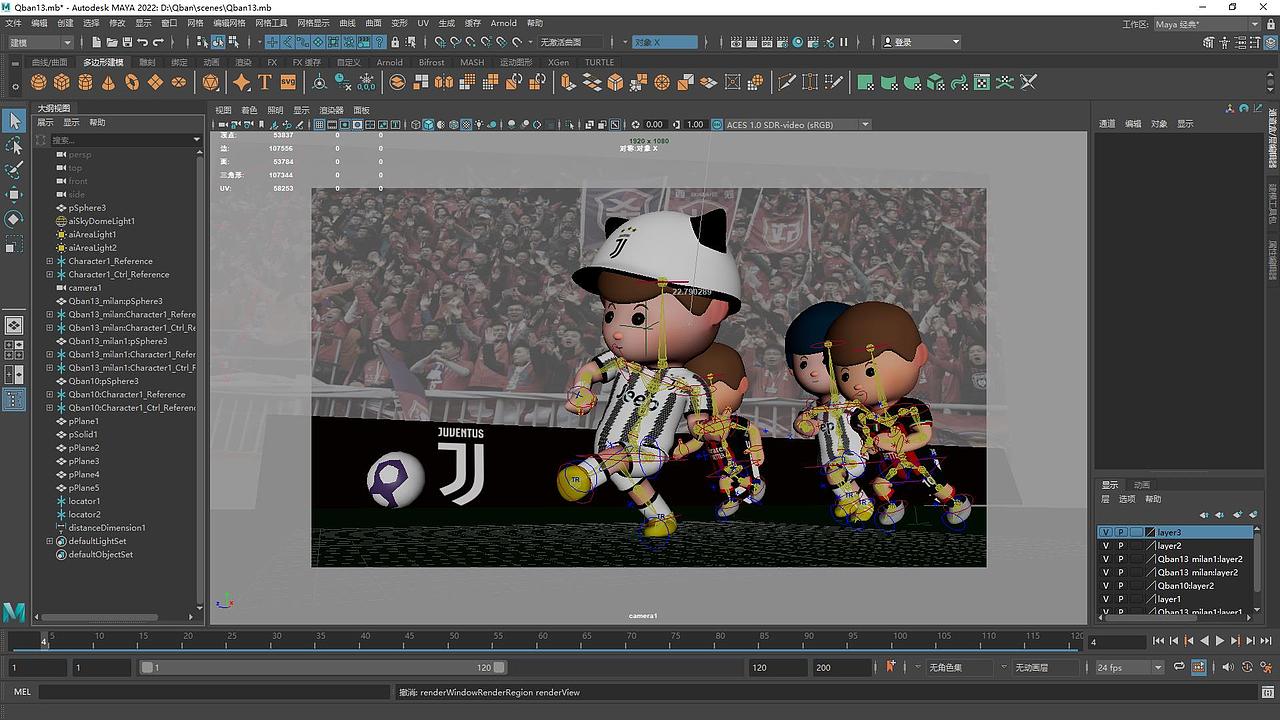Click the star-shaped Sweep Mesh shelf icon
The width and height of the screenshot is (1280, 720).
[x=241, y=82]
